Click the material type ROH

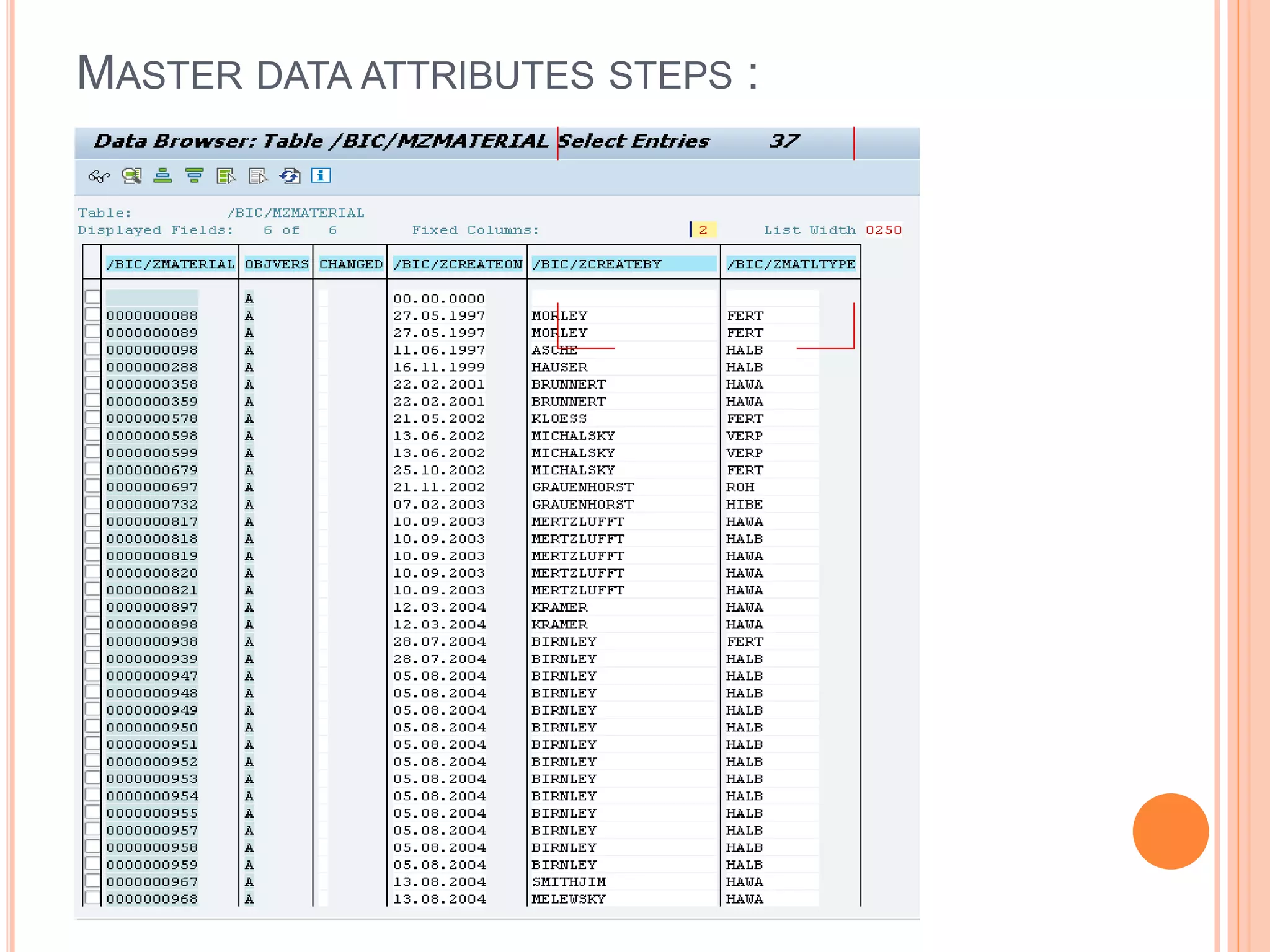[x=740, y=488]
